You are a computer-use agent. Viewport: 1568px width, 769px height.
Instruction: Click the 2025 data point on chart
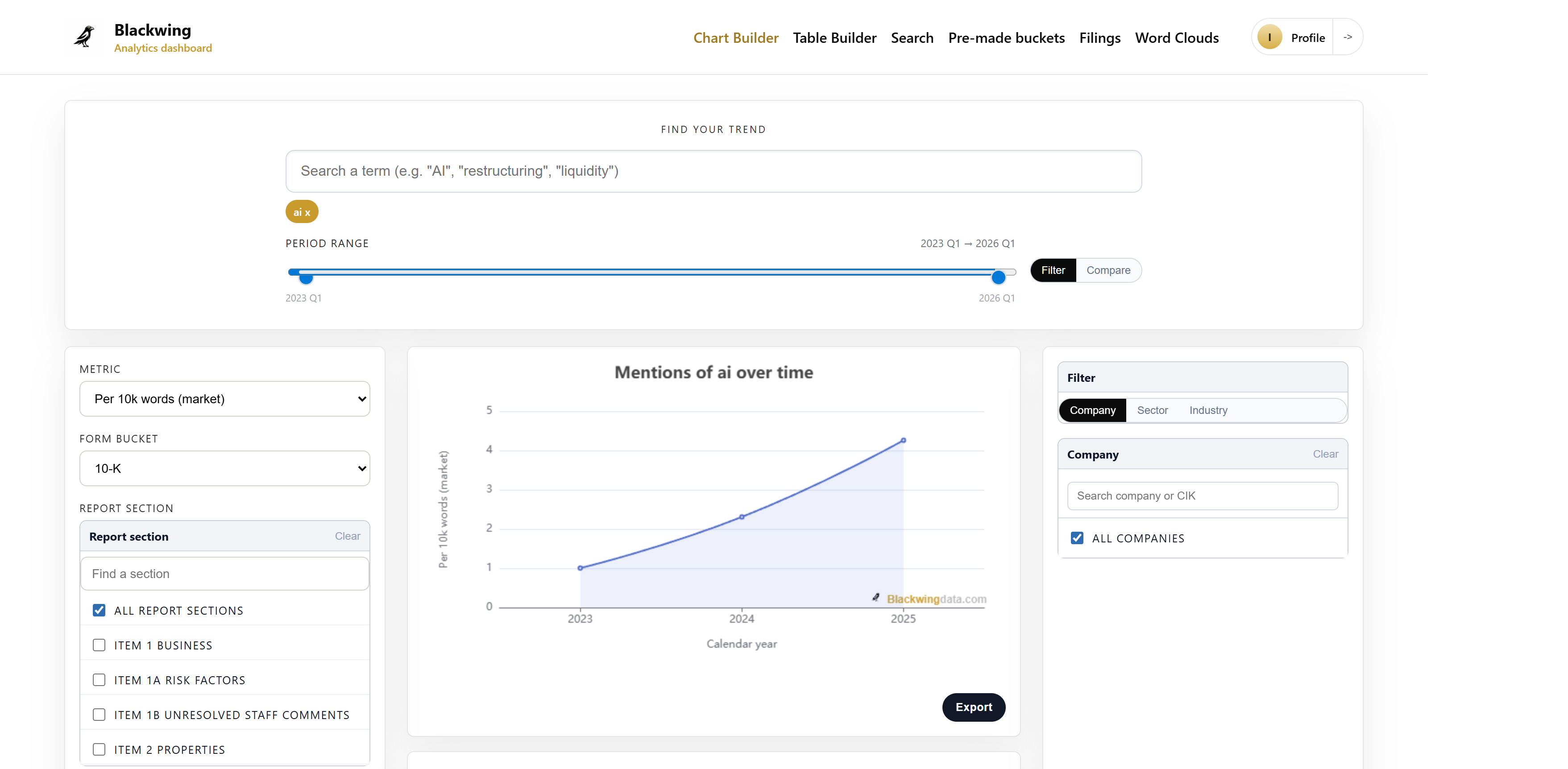(903, 440)
